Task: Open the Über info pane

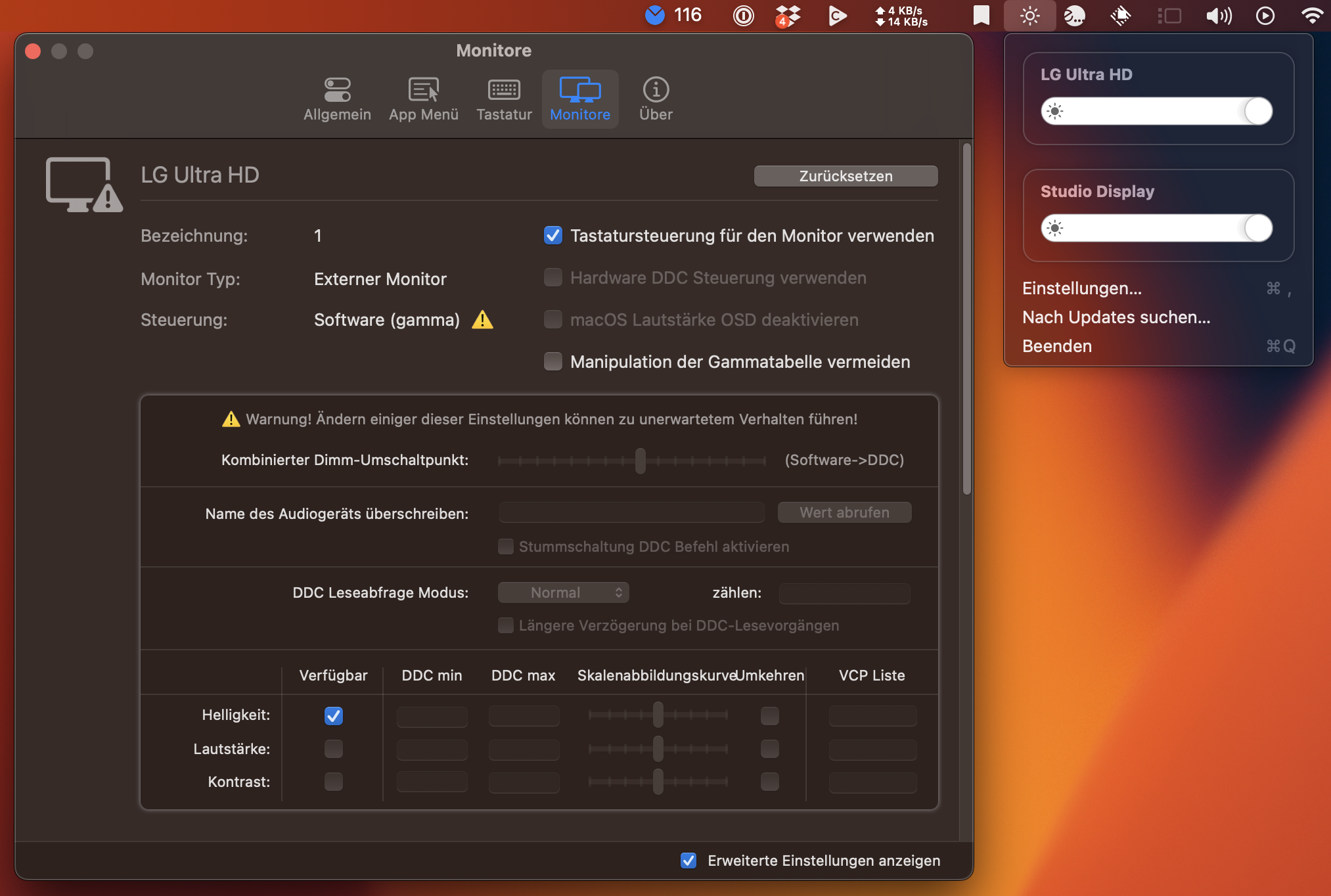Action: [655, 99]
